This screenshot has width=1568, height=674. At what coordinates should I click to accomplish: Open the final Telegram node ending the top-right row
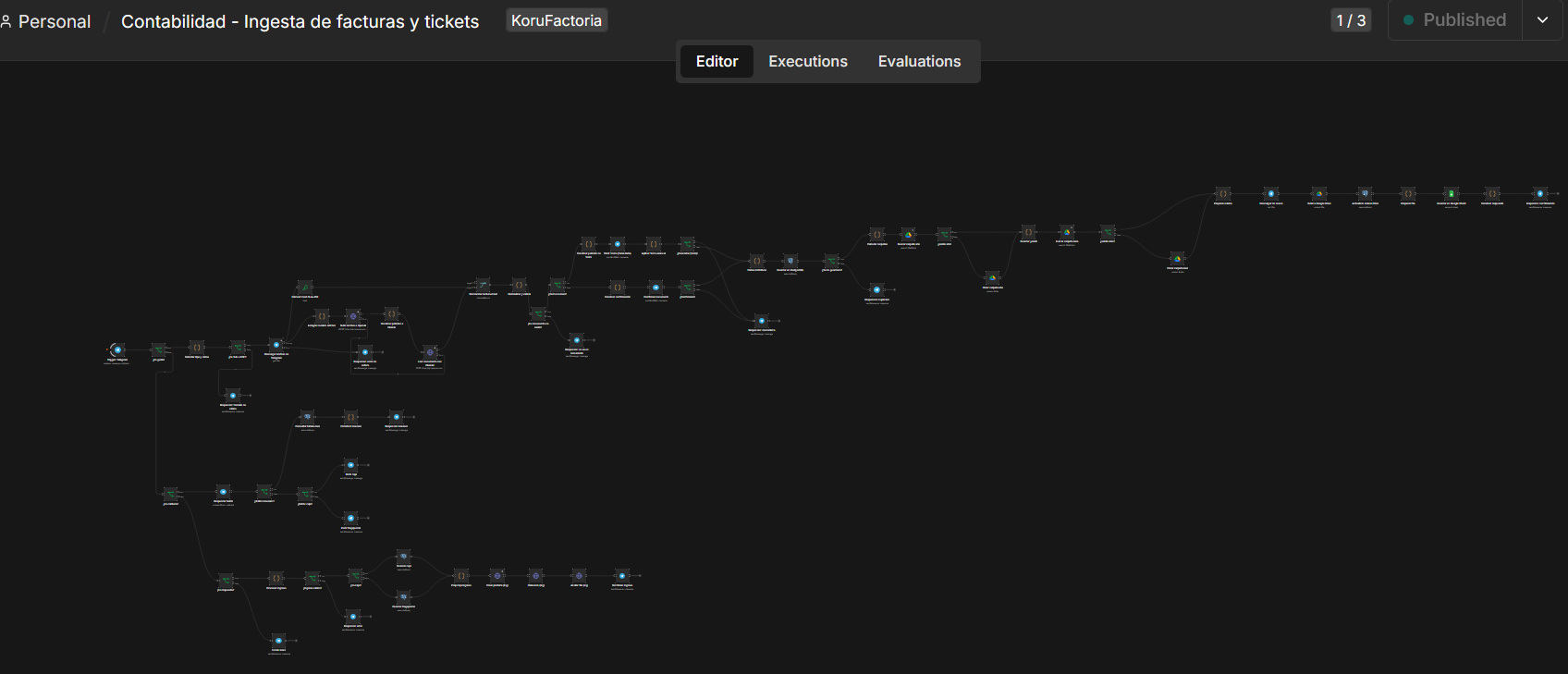[x=1540, y=194]
